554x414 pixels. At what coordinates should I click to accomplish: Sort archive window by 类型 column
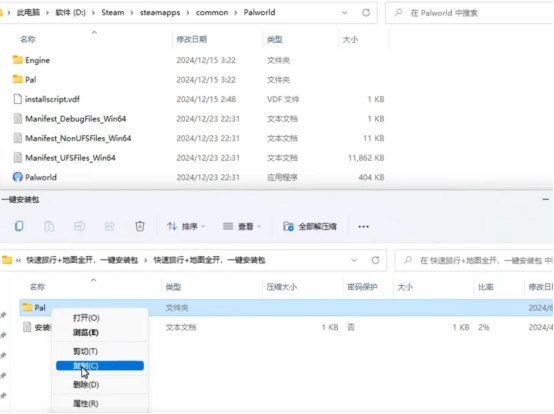click(173, 287)
